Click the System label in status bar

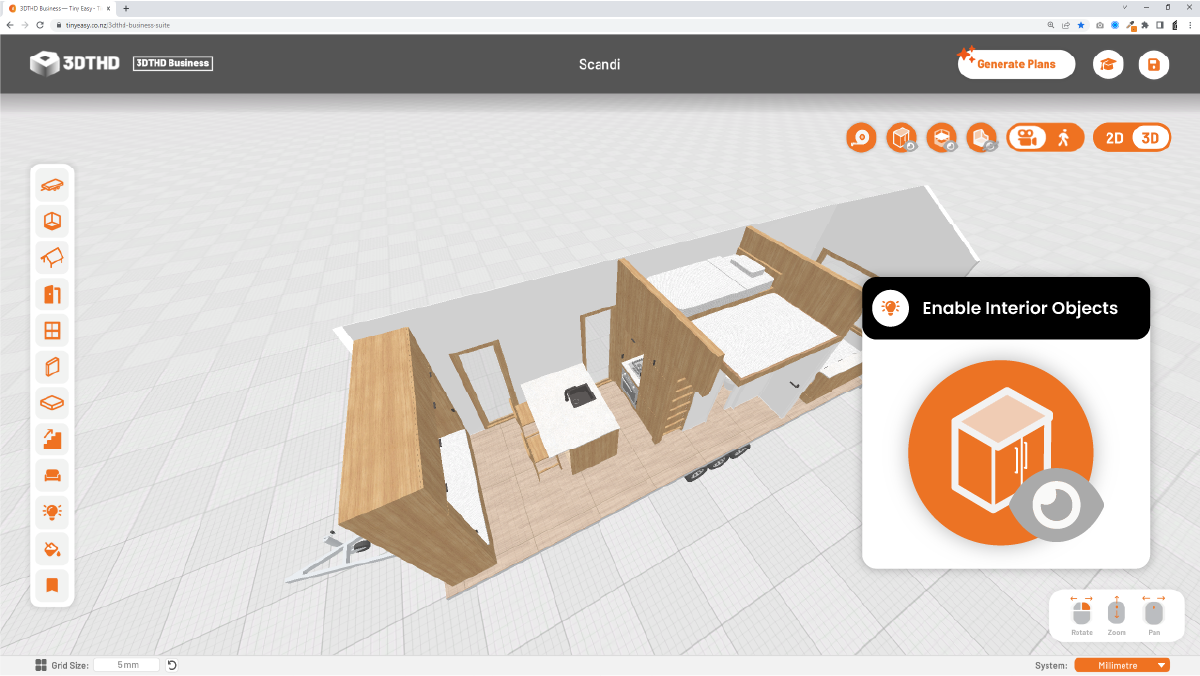pos(1051,665)
